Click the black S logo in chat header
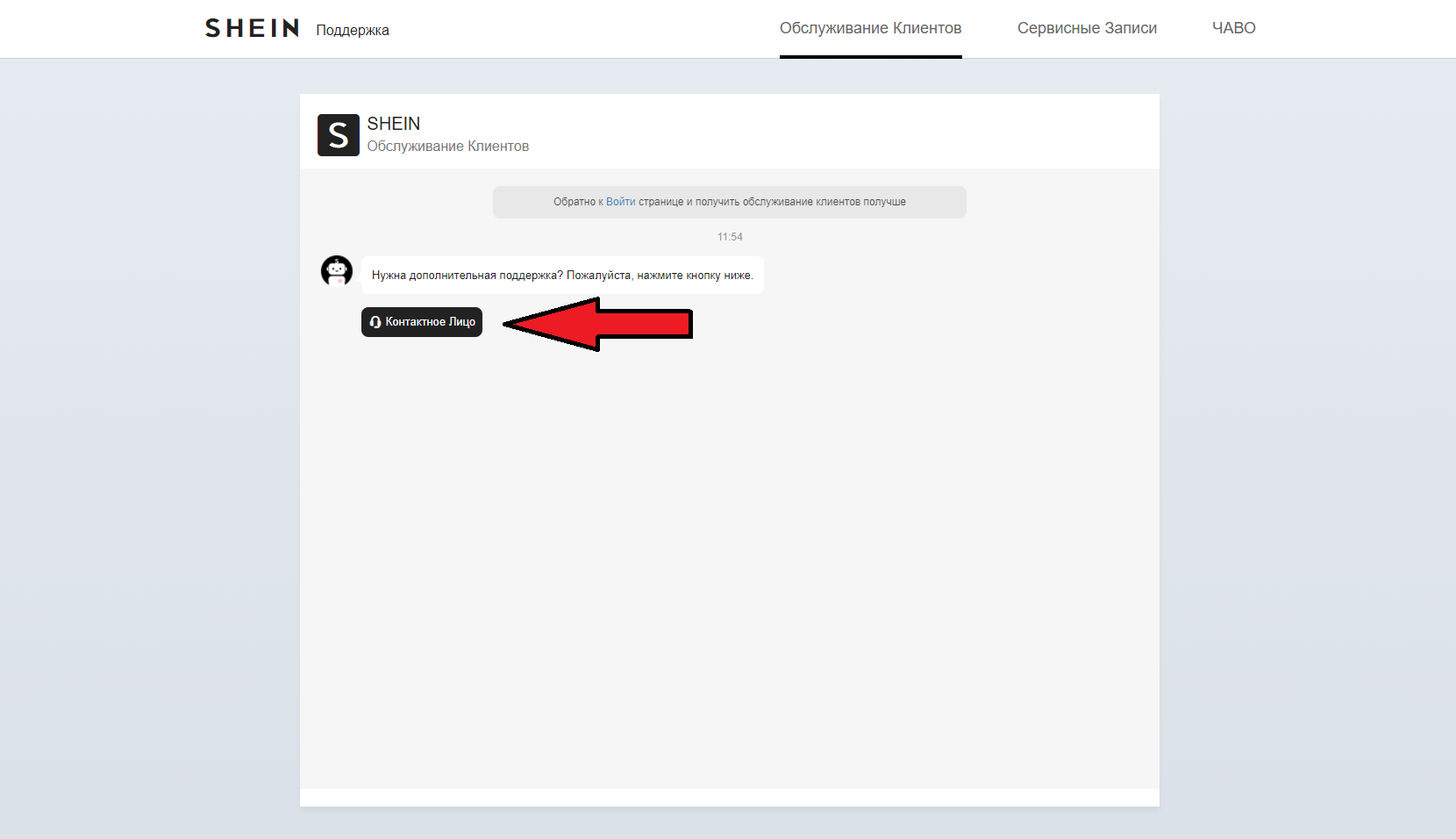1456x839 pixels. 339,135
